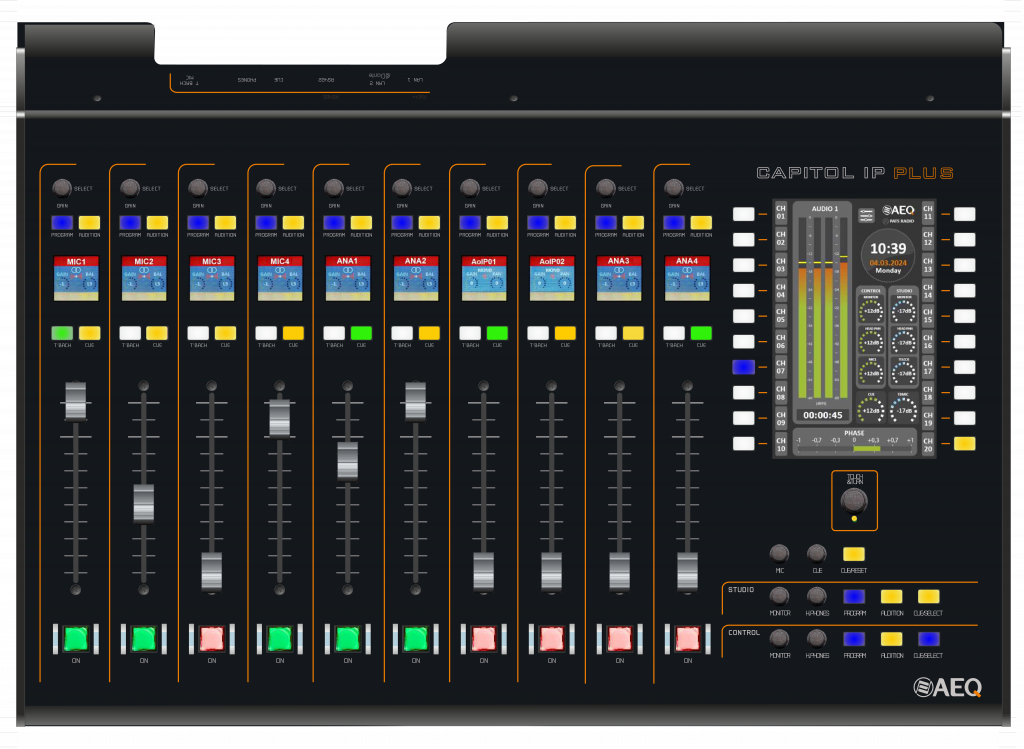
Task: Enable CUE on the MIC2 channel strip
Action: [156, 333]
